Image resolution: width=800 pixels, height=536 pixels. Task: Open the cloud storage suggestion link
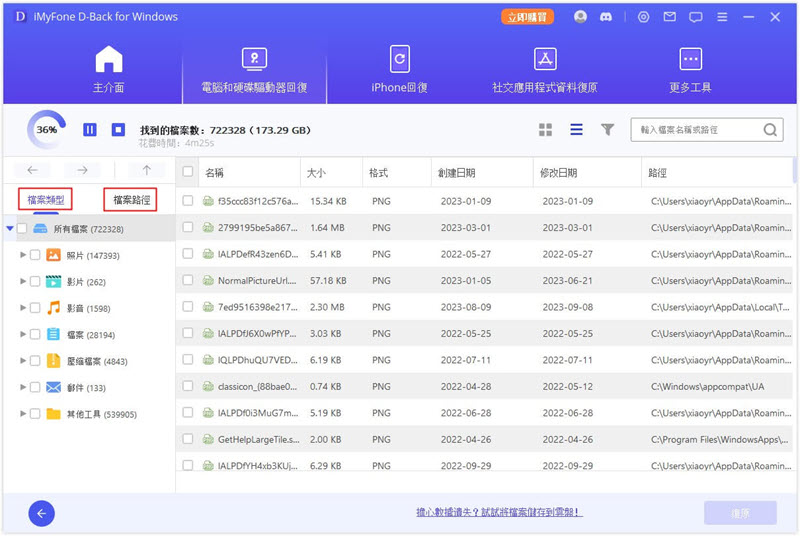click(499, 512)
